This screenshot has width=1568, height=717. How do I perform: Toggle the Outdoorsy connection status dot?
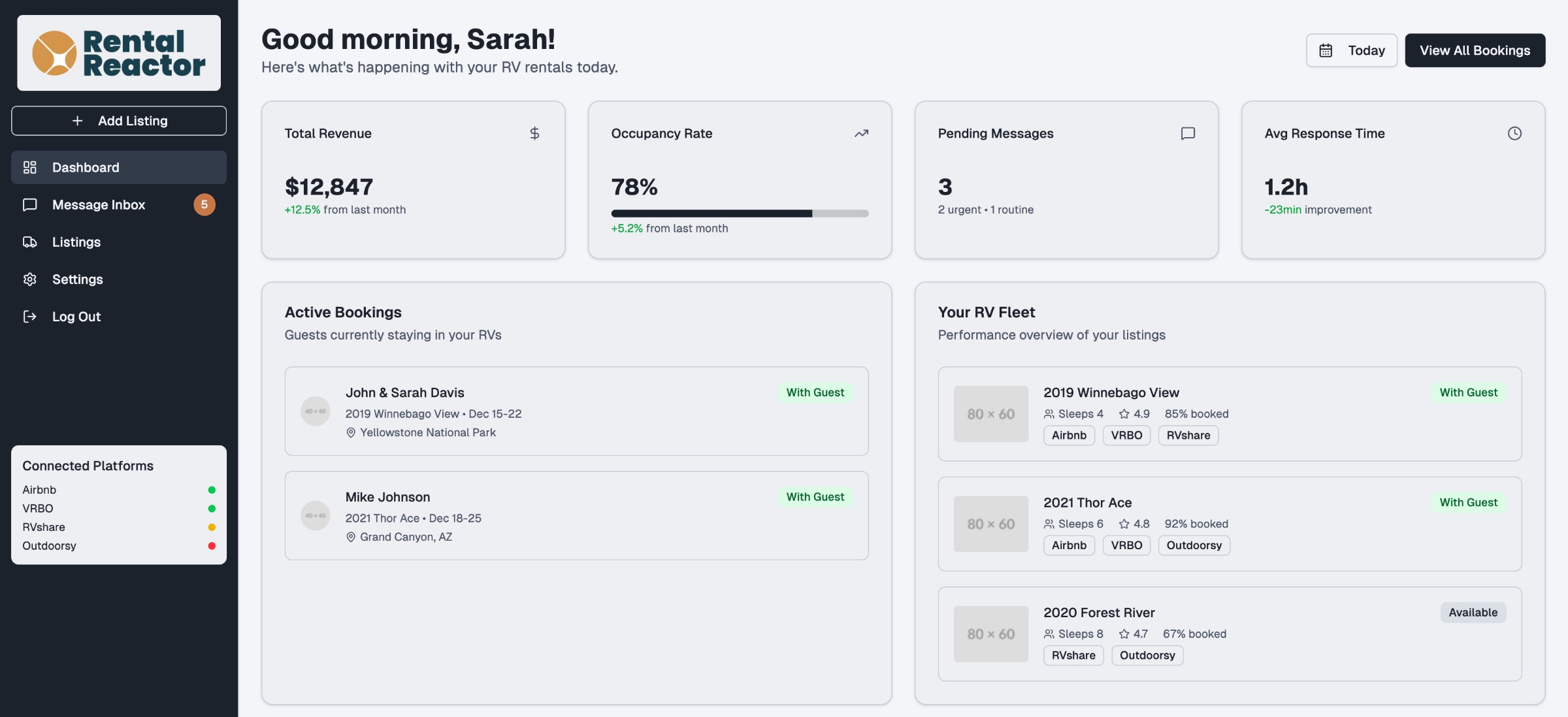[x=211, y=545]
